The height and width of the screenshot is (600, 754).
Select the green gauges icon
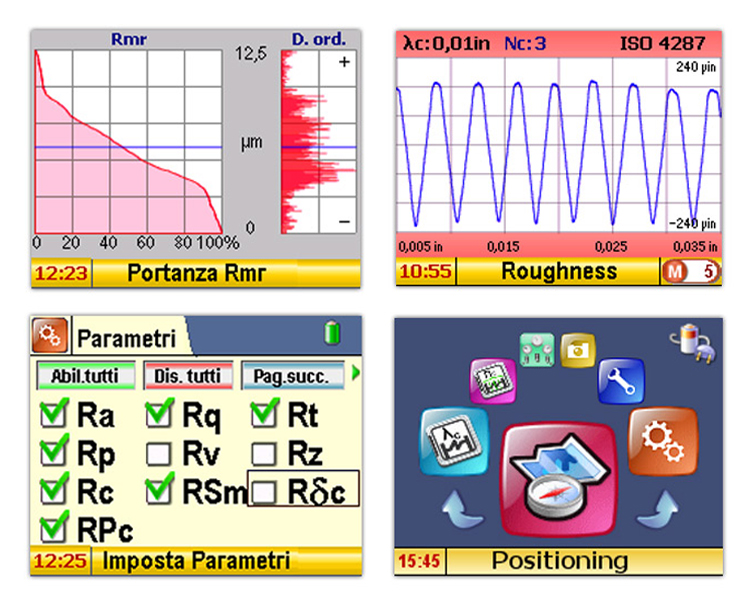pos(537,350)
